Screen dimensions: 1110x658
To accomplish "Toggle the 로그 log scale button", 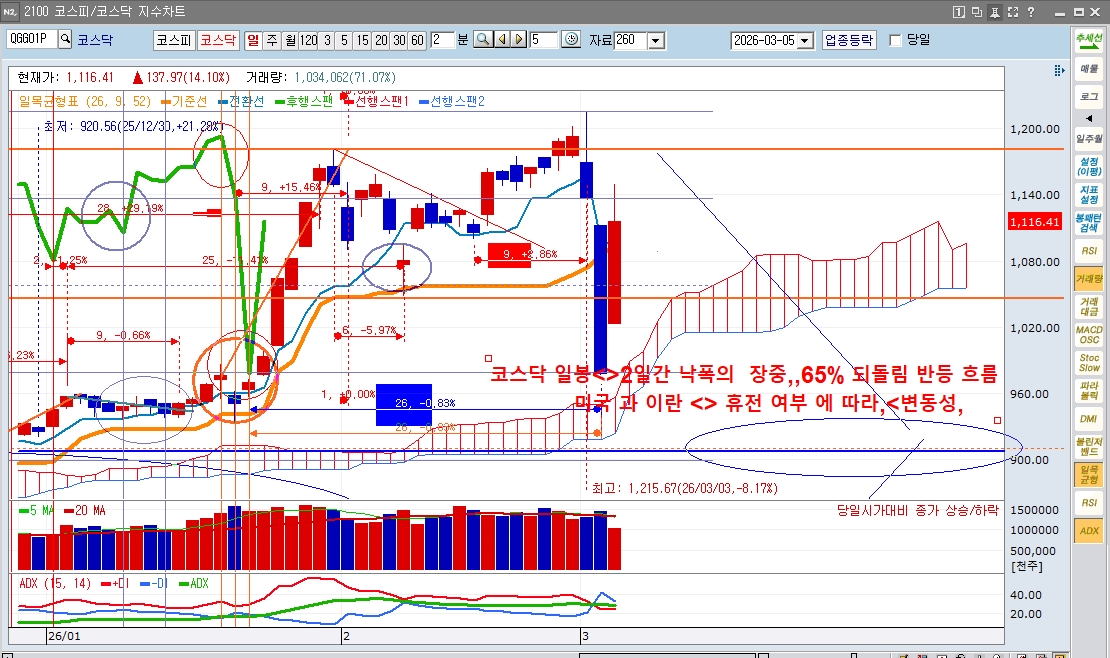I will point(1089,96).
